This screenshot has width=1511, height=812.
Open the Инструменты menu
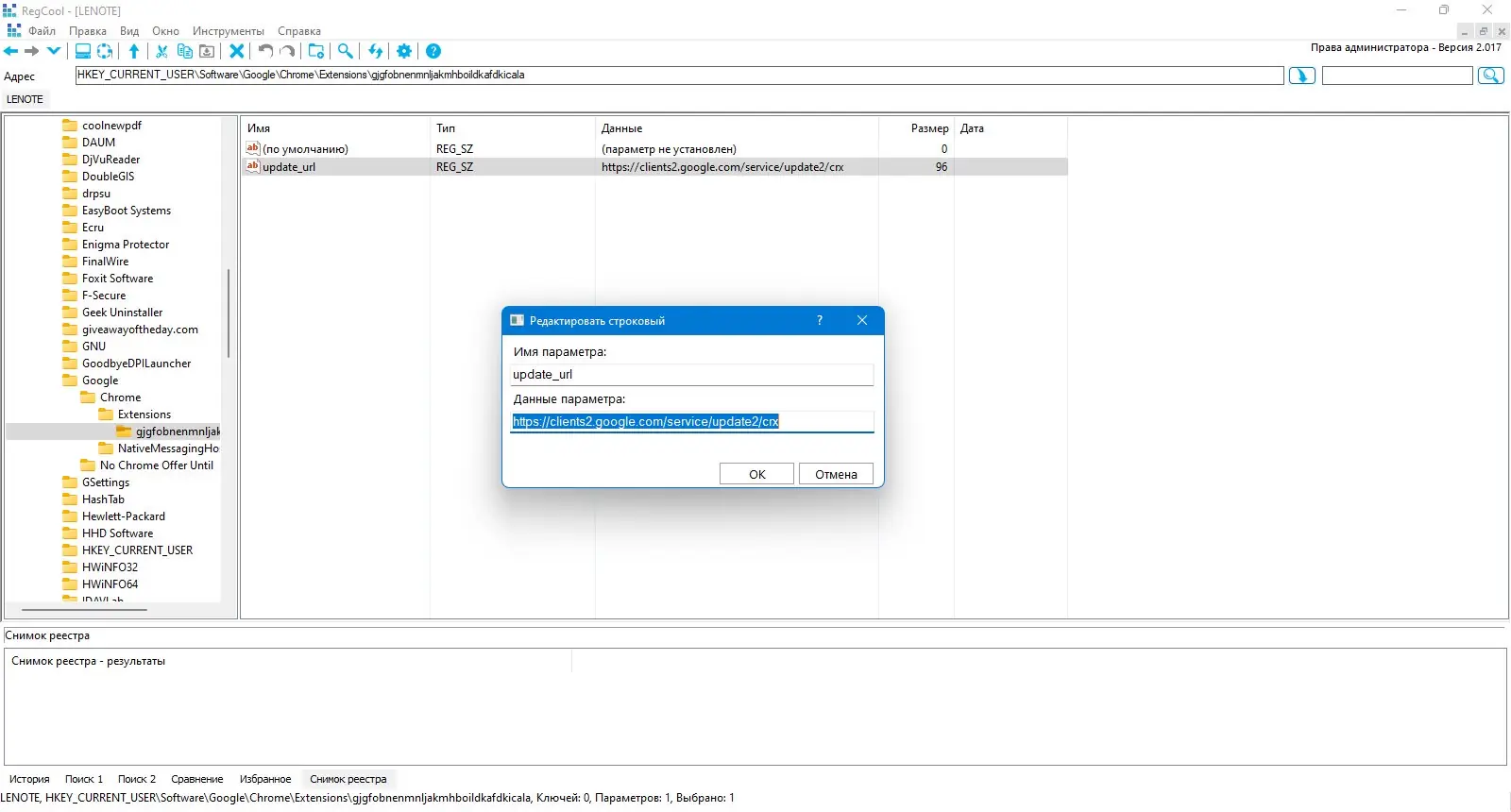click(x=229, y=31)
